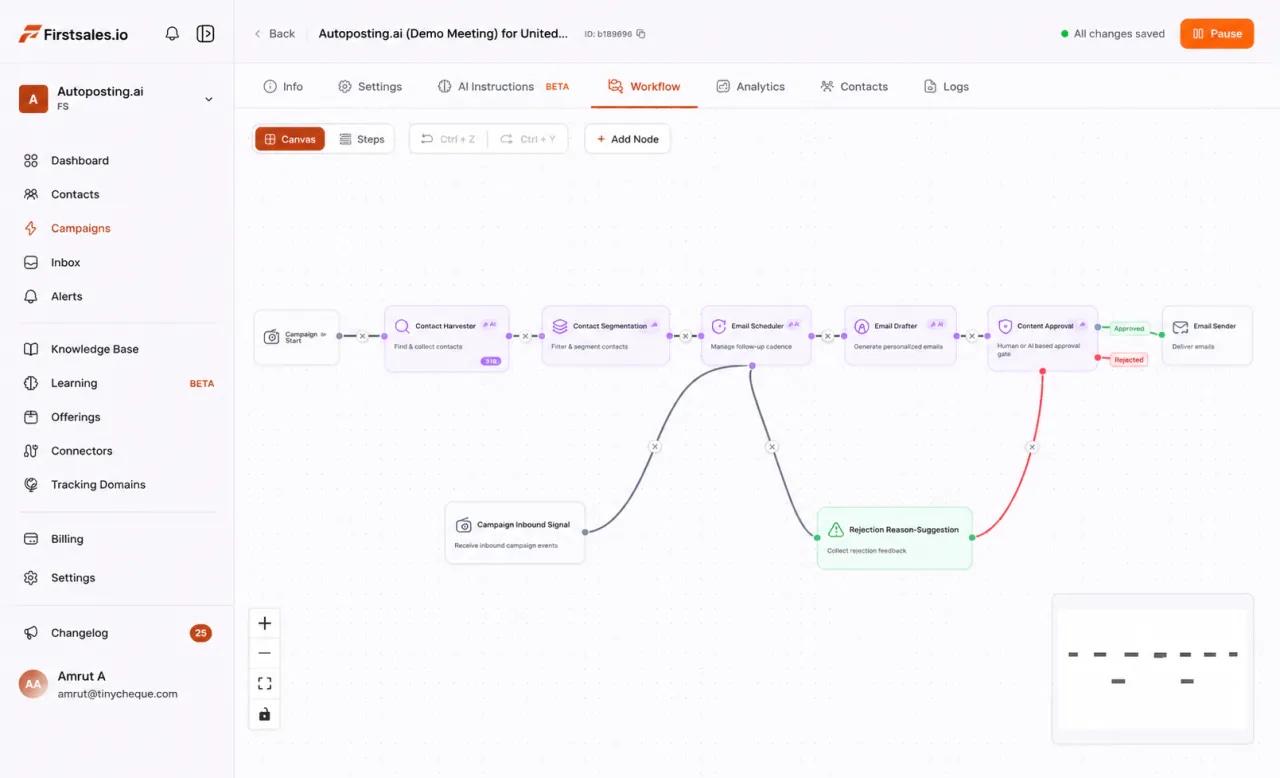
Task: Select the Email Drafter node
Action: [900, 336]
